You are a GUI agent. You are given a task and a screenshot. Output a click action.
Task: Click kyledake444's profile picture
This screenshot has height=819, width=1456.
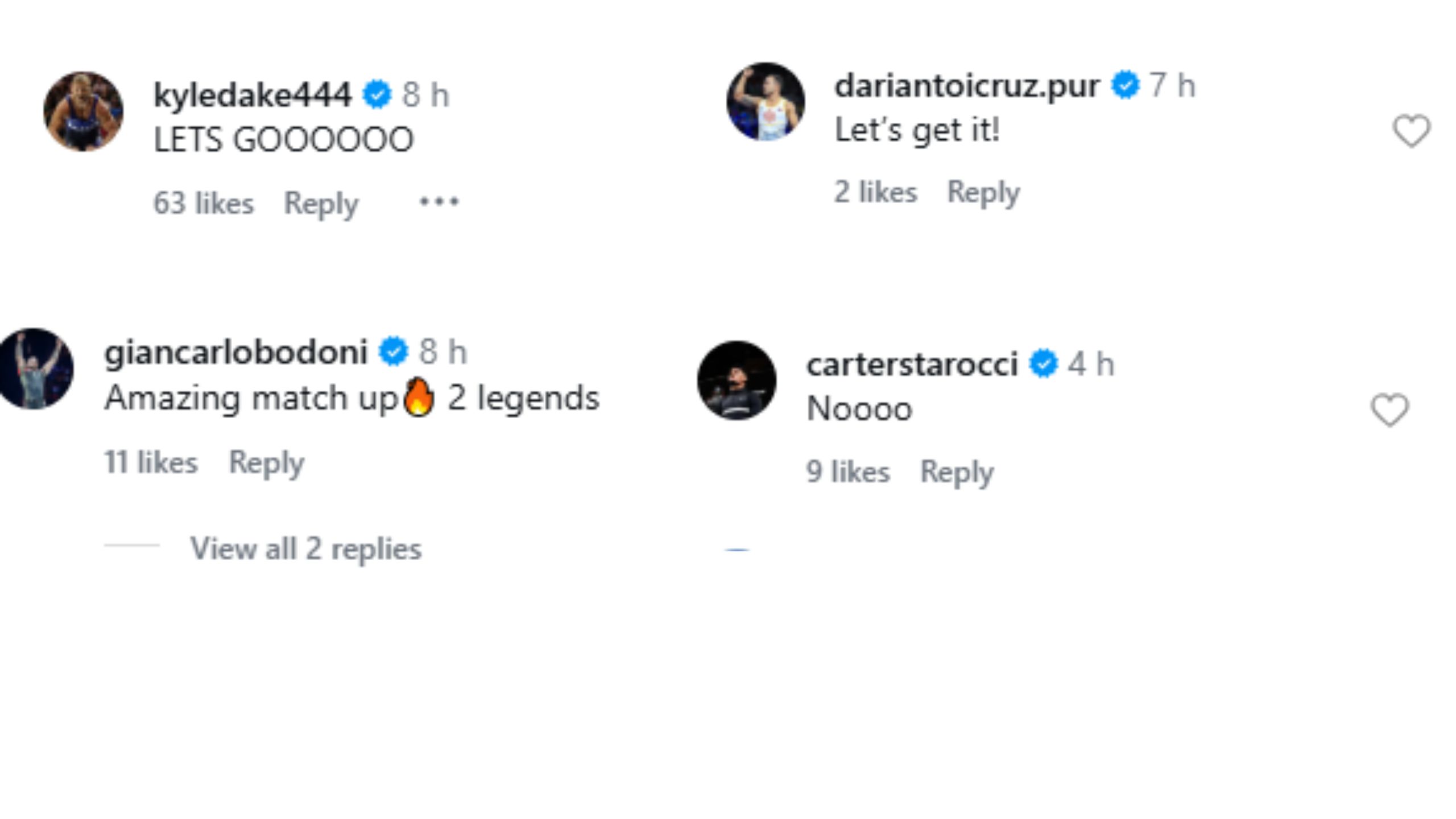(x=83, y=111)
